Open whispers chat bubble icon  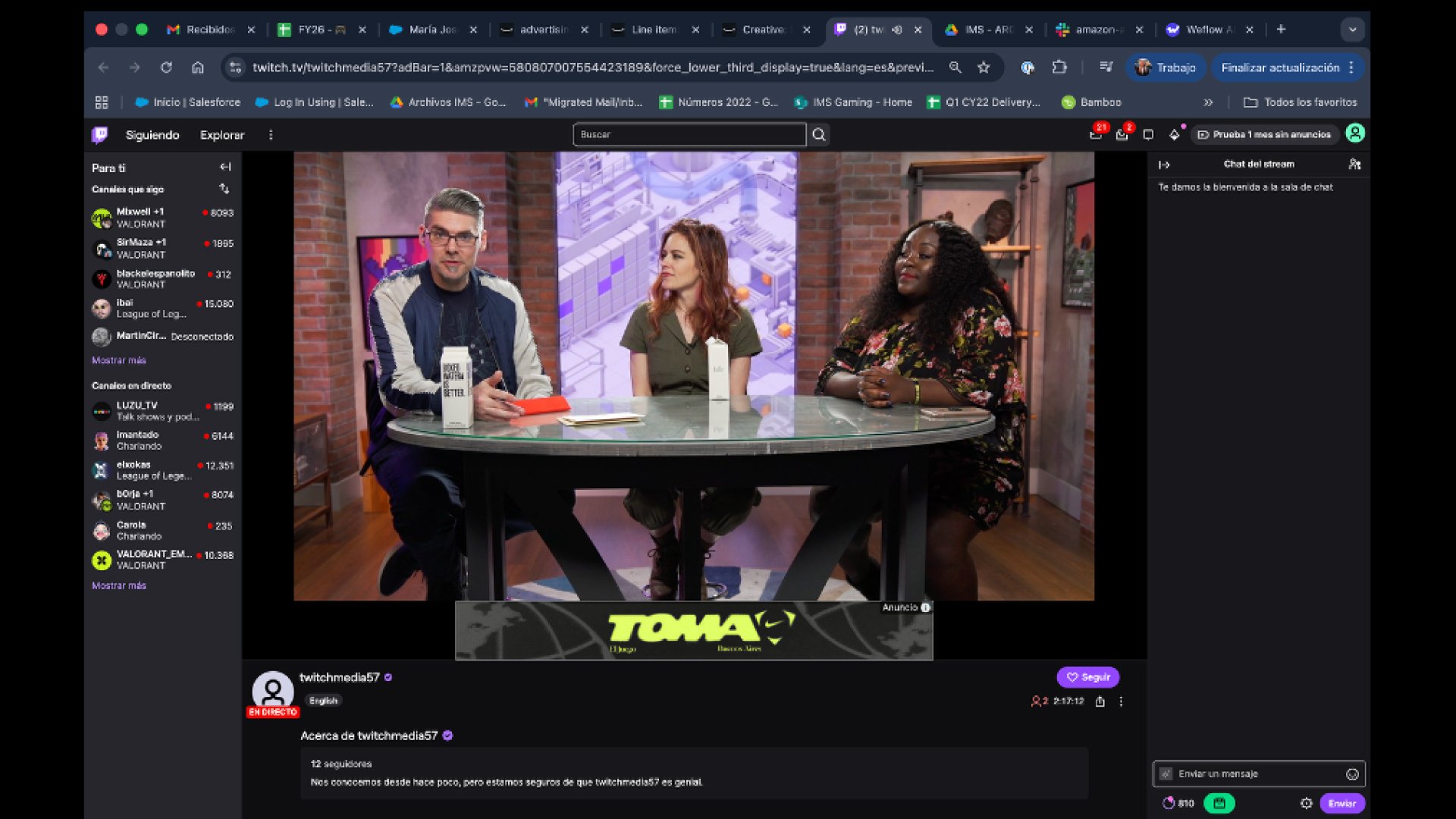(x=1148, y=134)
